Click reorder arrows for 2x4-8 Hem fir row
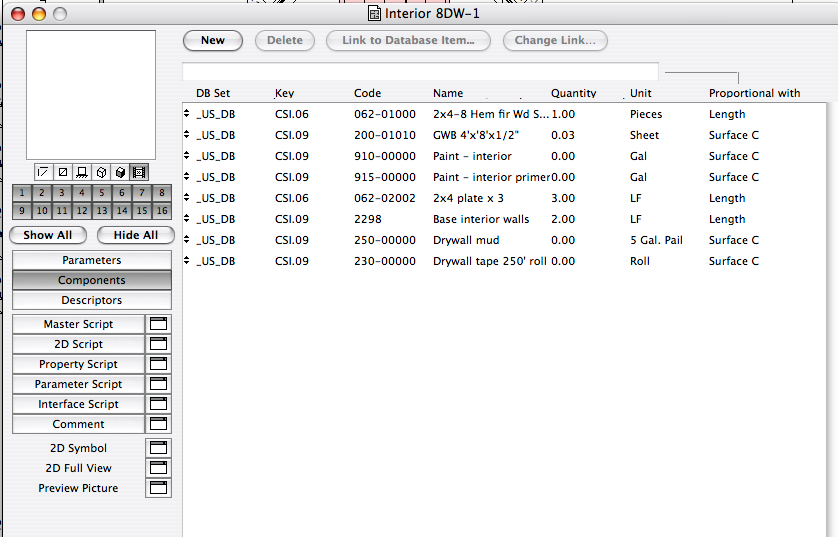Viewport: 838px width, 537px height. click(x=187, y=113)
